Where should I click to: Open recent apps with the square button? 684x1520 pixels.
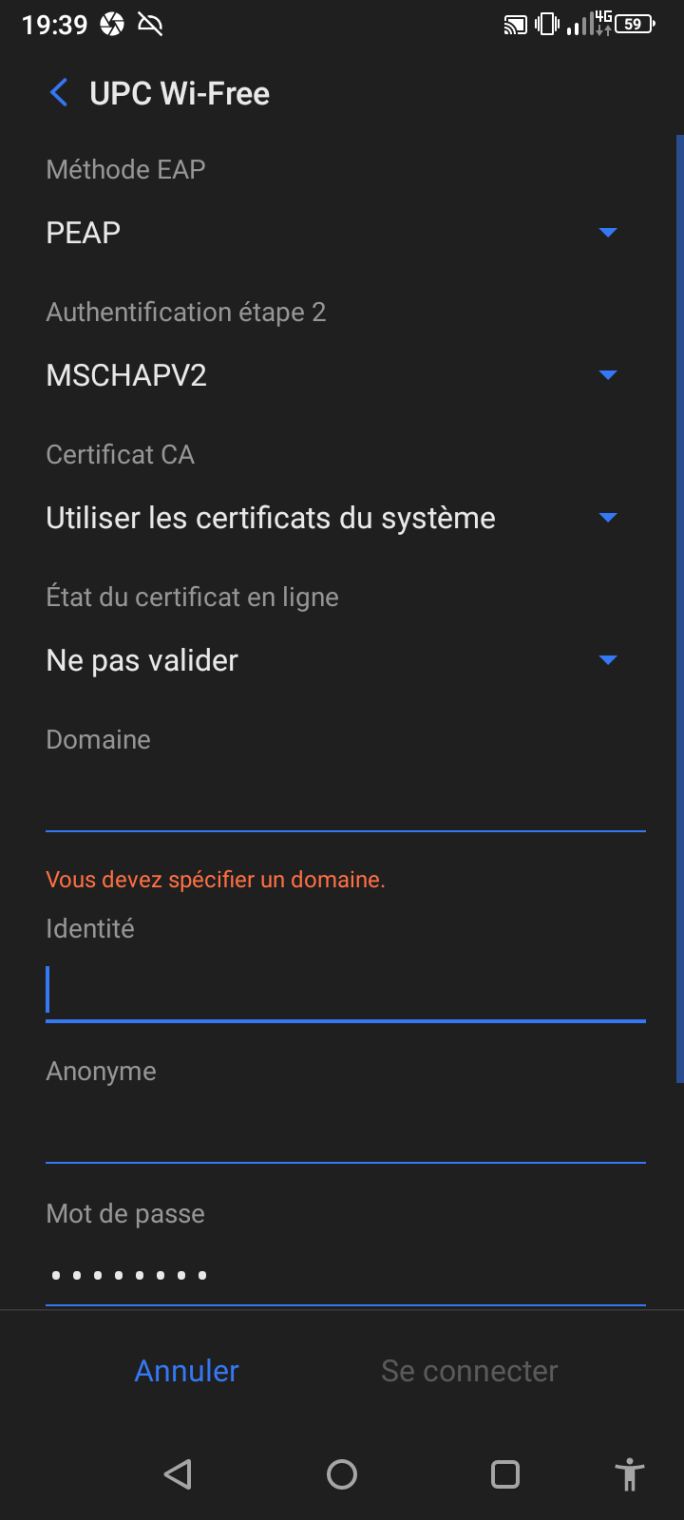(x=505, y=1474)
